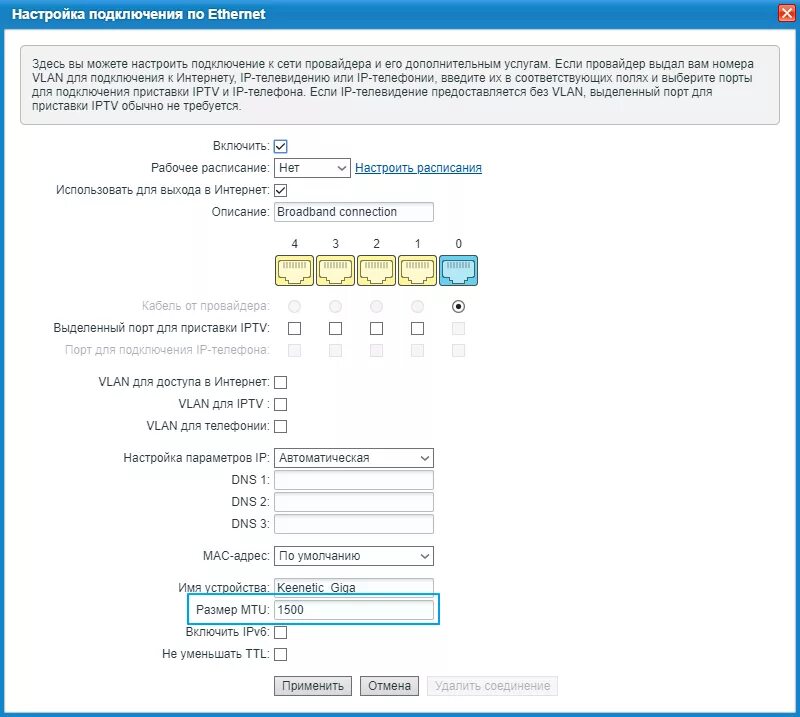This screenshot has height=717, width=800.
Task: Click the Описание text field
Action: pyautogui.click(x=354, y=212)
